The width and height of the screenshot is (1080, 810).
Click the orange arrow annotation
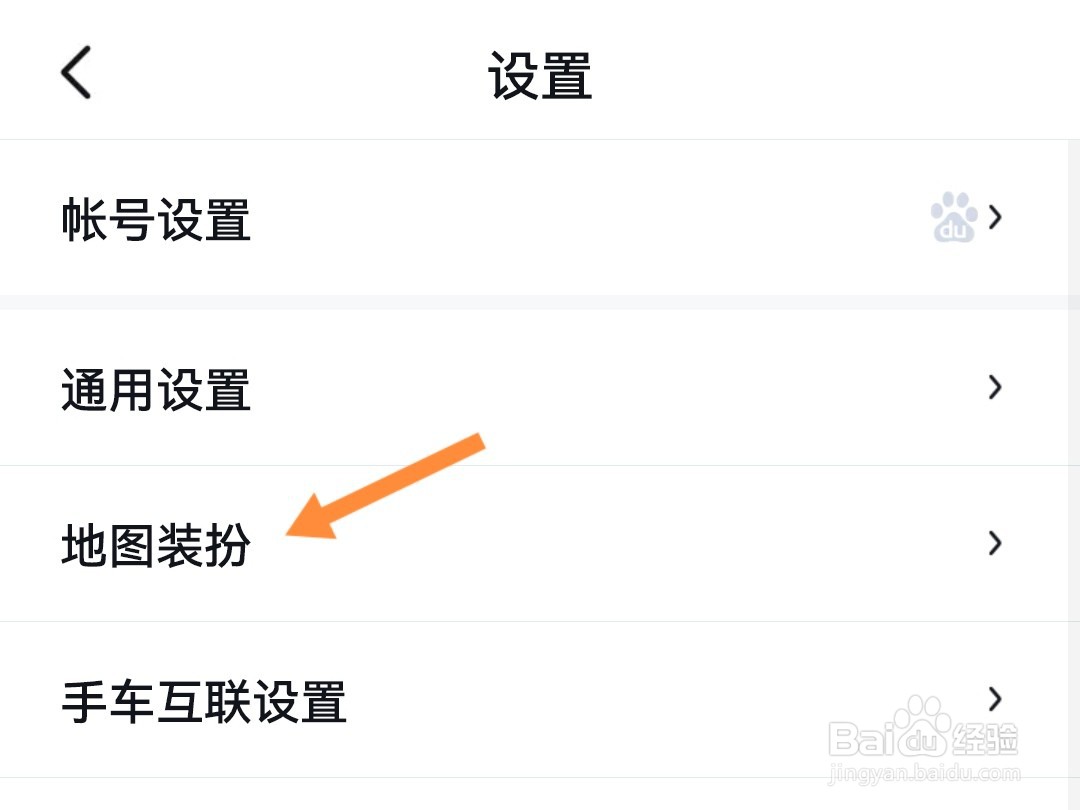[x=386, y=486]
